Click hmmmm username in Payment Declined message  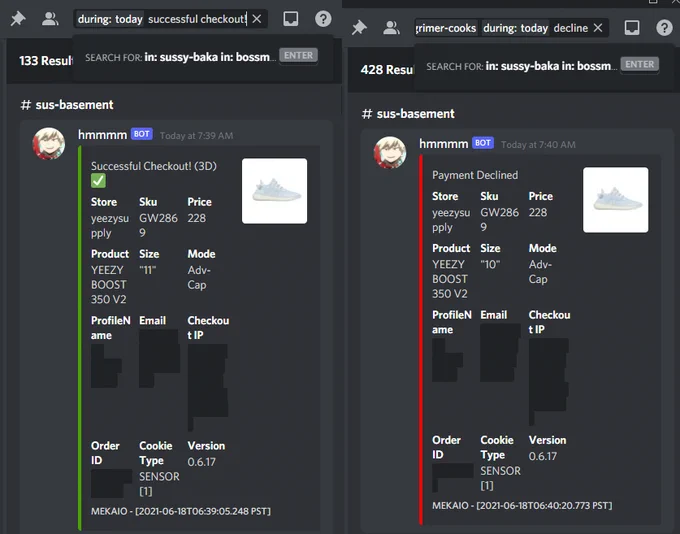tap(444, 143)
